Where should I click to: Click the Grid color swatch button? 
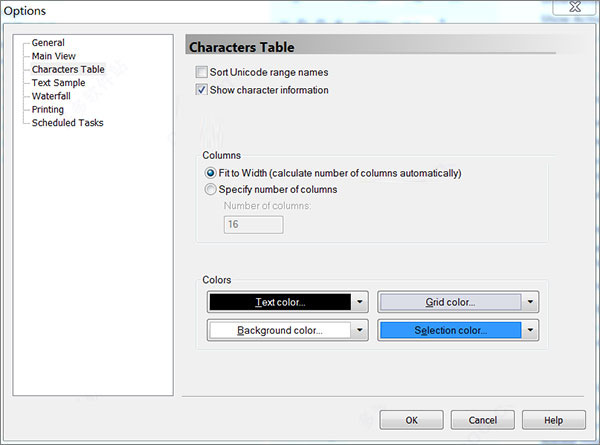[450, 302]
